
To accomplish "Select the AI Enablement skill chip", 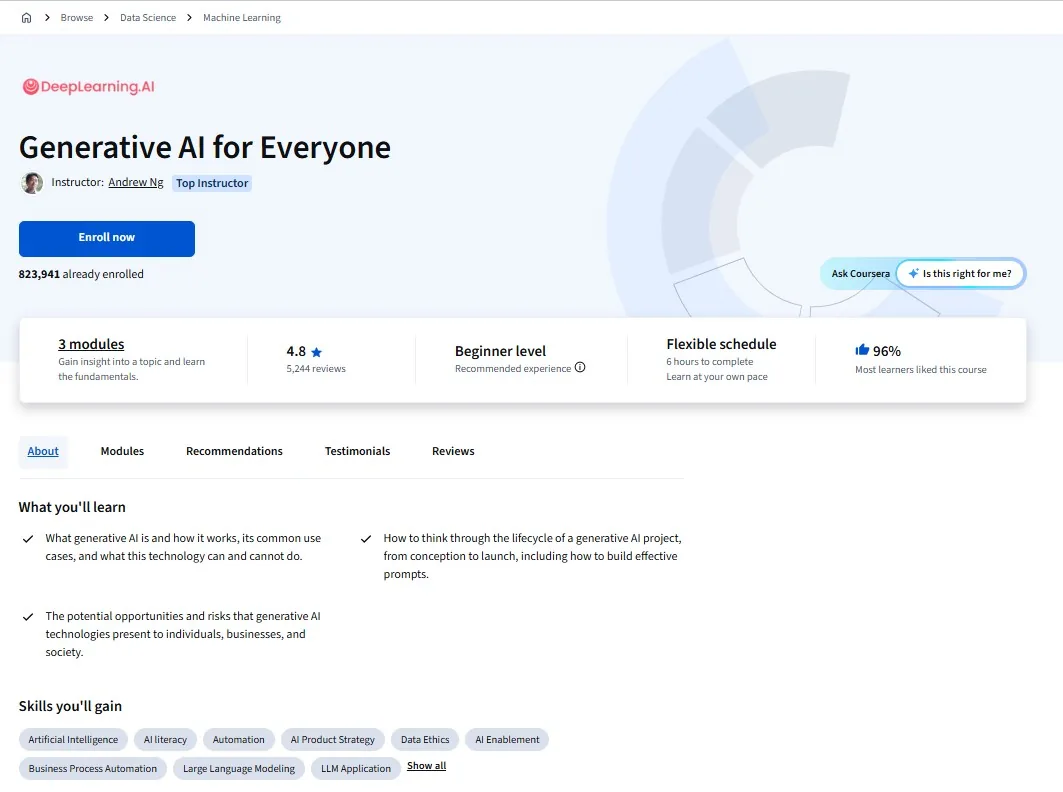I will point(507,740).
